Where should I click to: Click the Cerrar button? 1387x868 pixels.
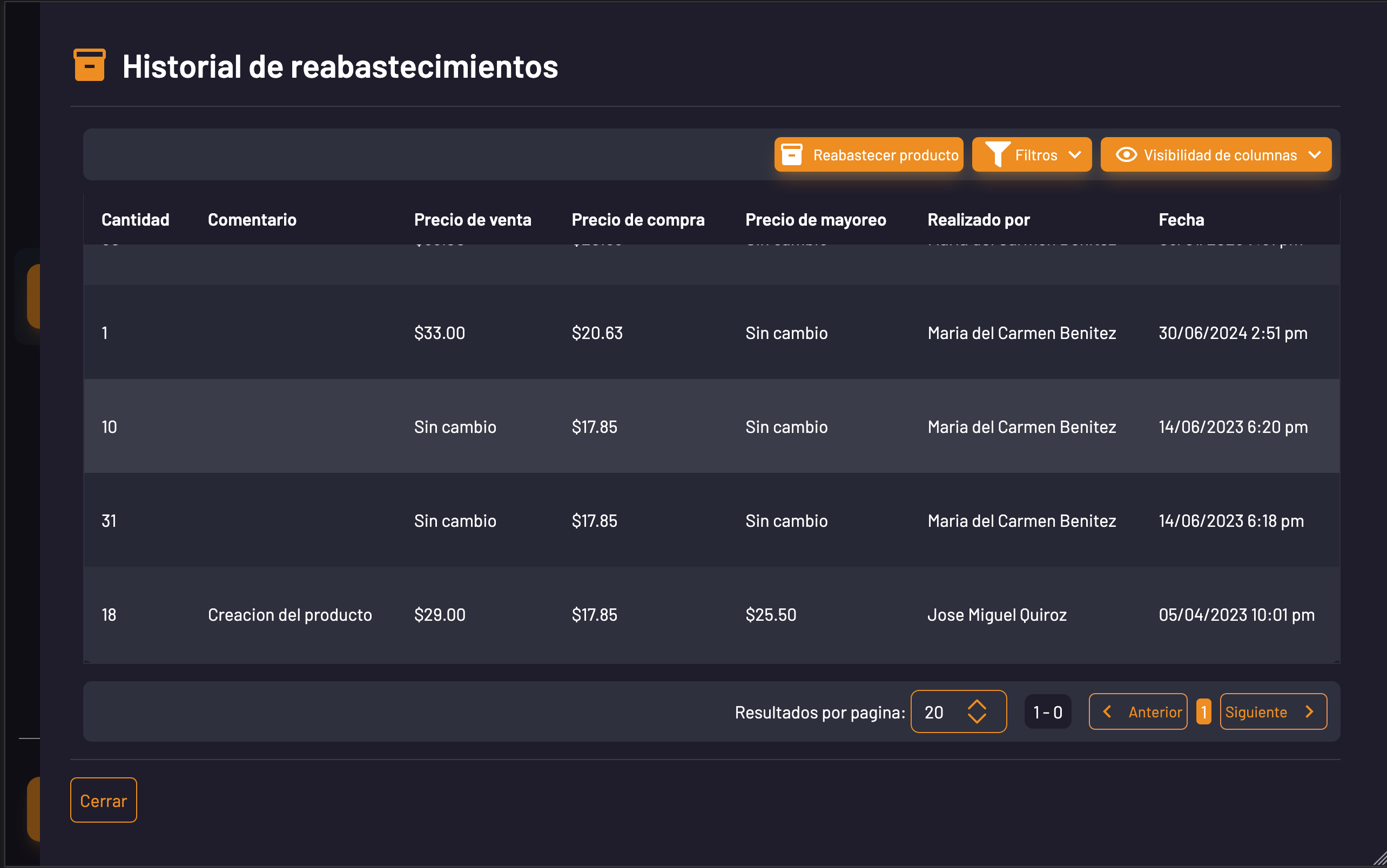103,799
